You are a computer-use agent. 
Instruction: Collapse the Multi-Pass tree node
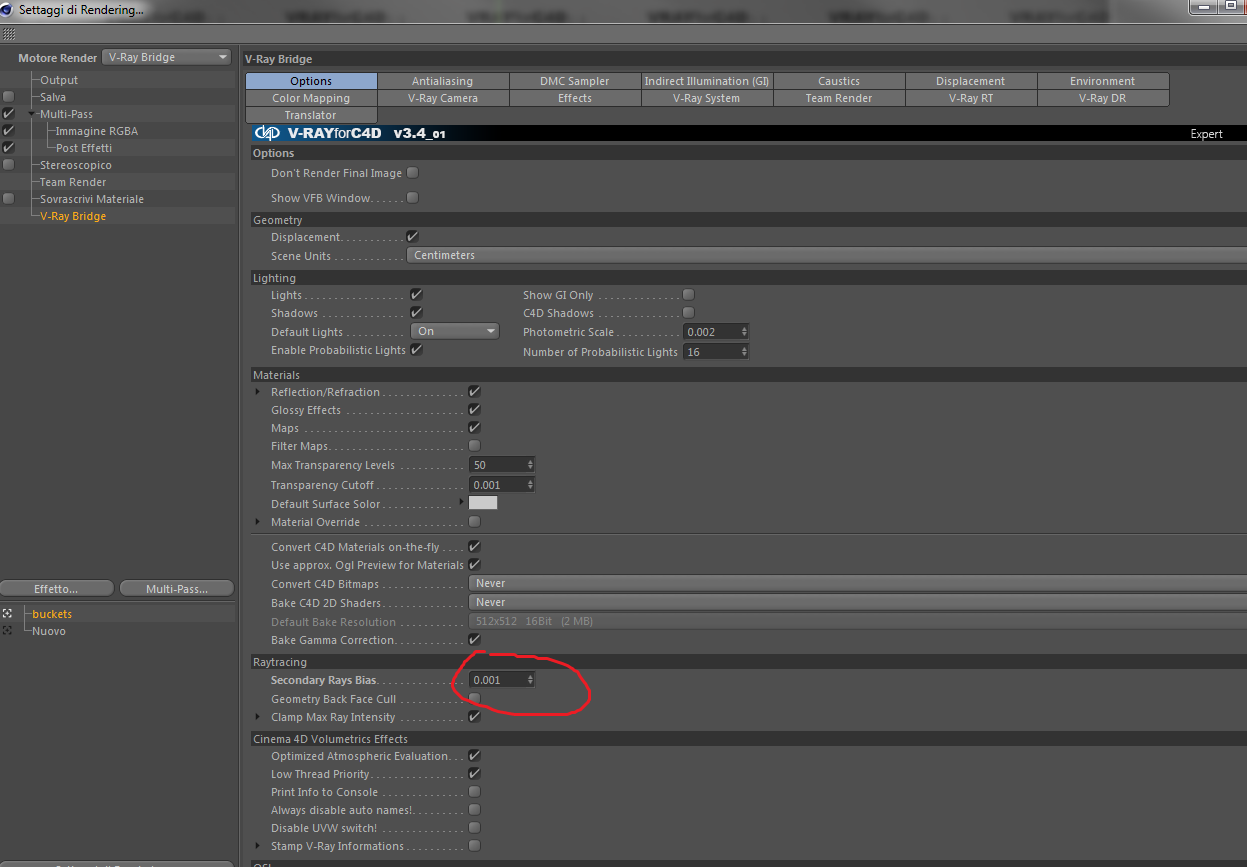32,114
